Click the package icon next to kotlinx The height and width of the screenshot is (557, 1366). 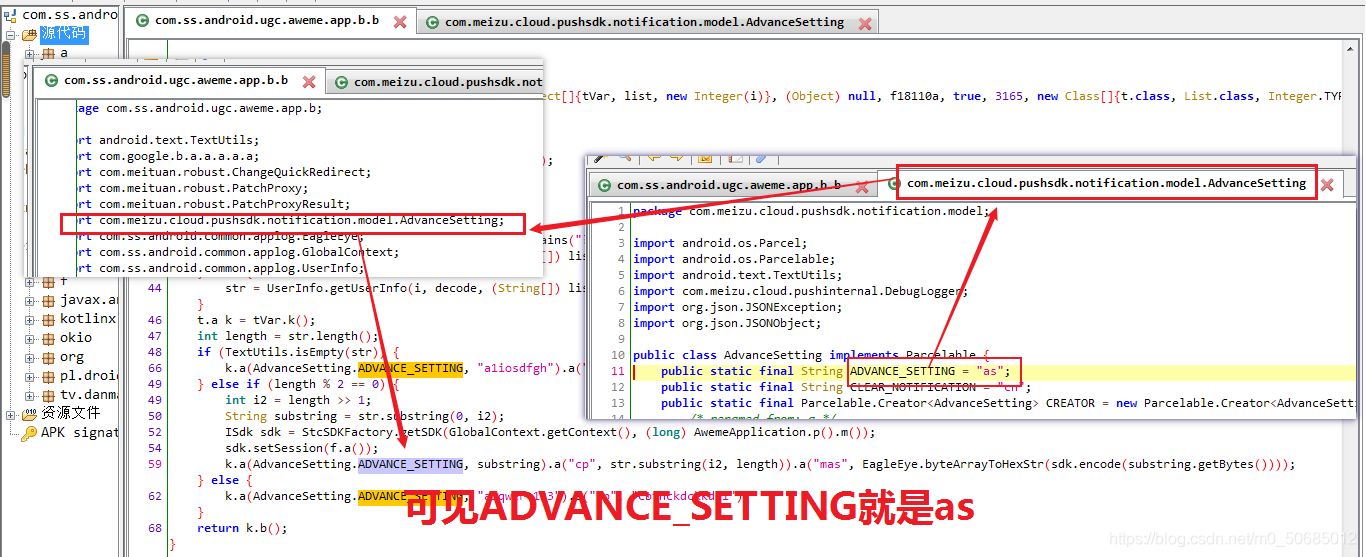click(47, 319)
